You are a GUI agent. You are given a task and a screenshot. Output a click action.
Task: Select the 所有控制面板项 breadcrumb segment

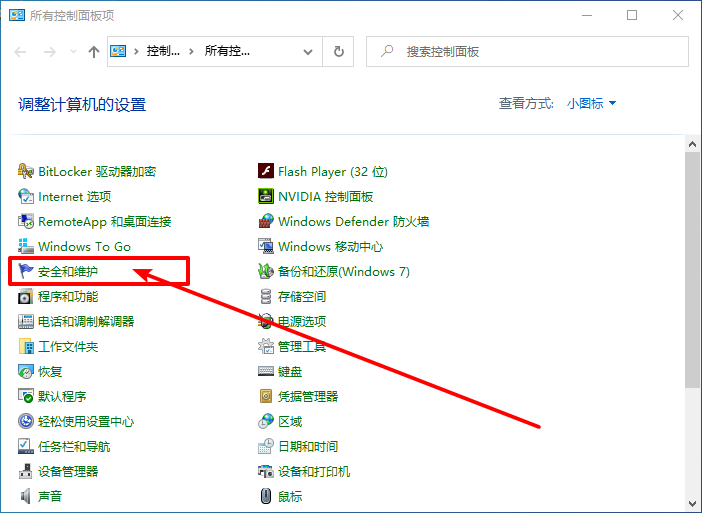point(226,52)
